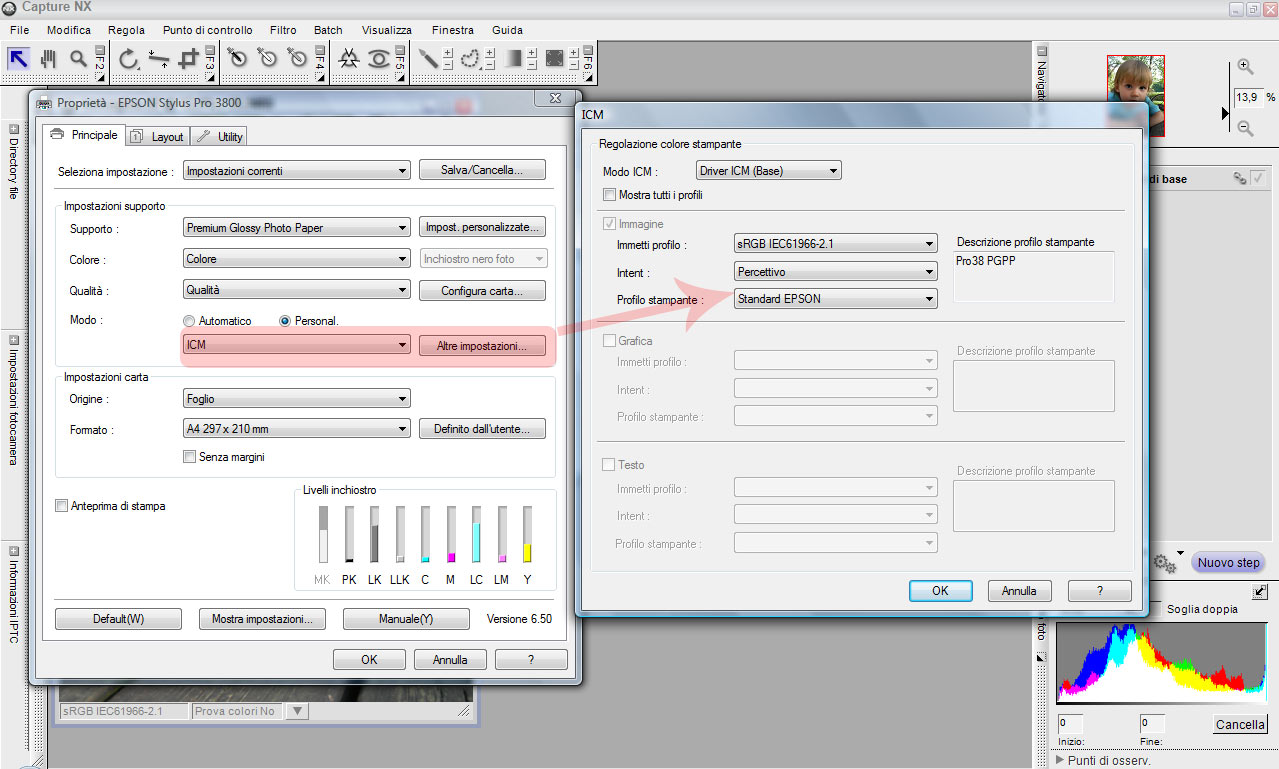Enable the Anteprima di stampa checkbox
The image size is (1279, 769).
(x=62, y=506)
